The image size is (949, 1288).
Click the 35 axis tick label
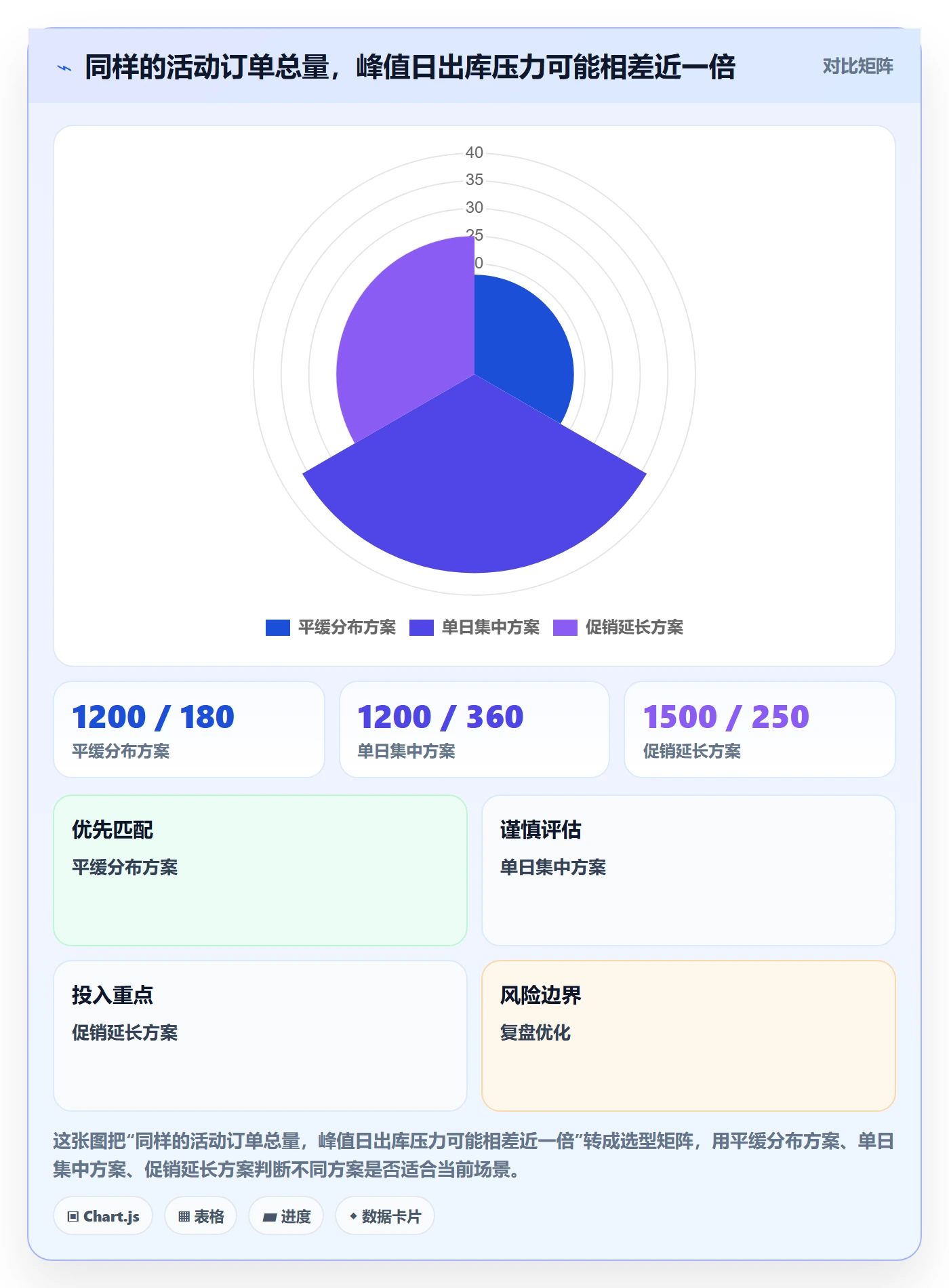point(474,180)
